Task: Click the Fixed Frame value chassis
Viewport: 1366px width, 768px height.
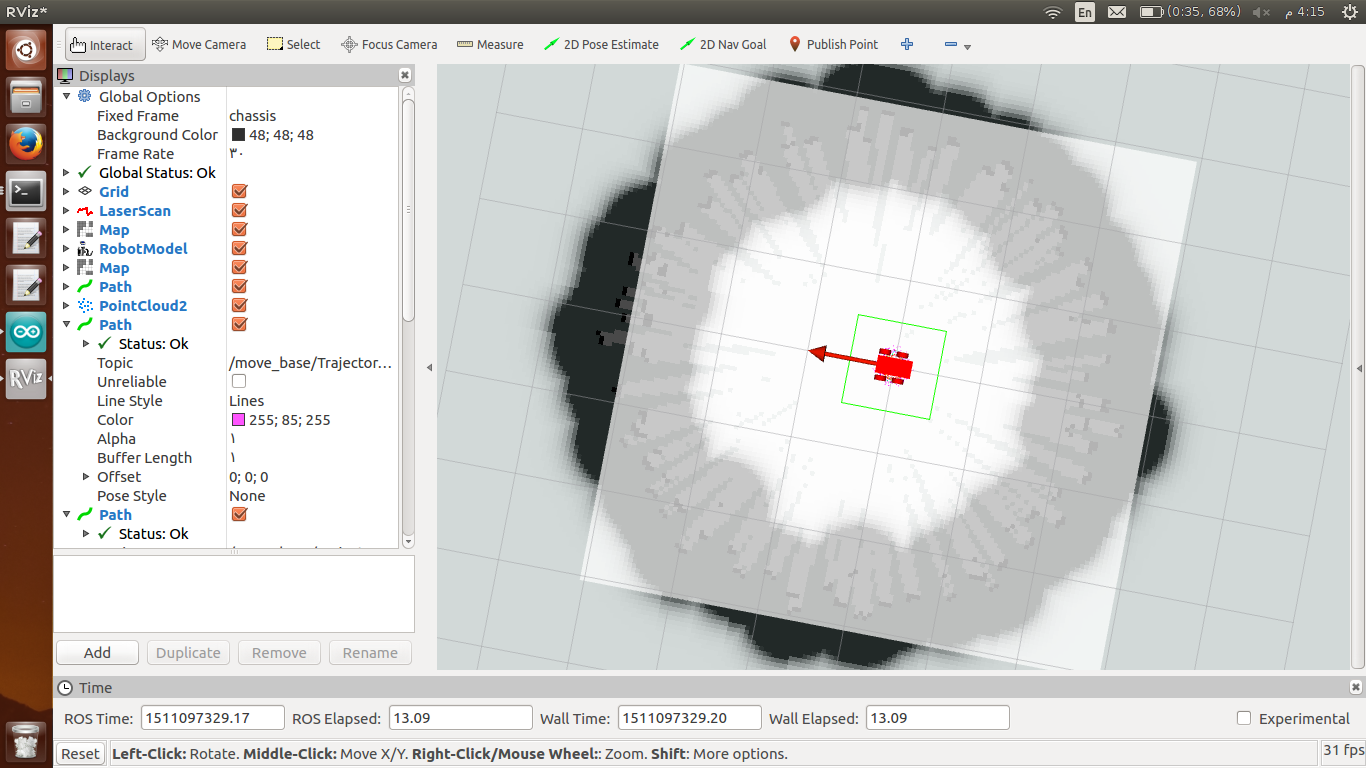Action: [x=253, y=115]
